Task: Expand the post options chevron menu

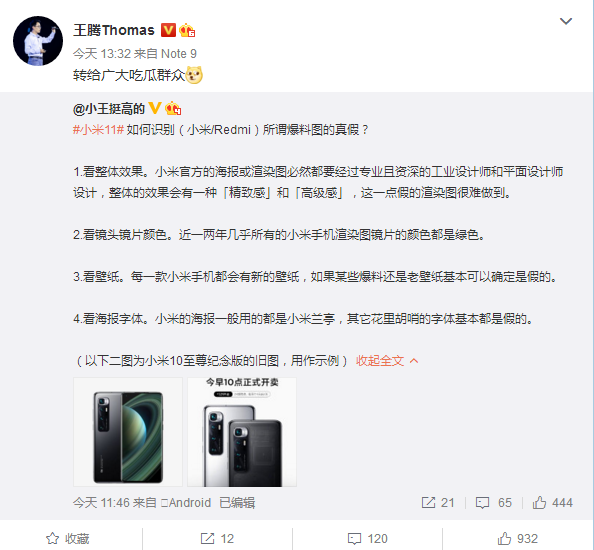Action: pos(566,21)
